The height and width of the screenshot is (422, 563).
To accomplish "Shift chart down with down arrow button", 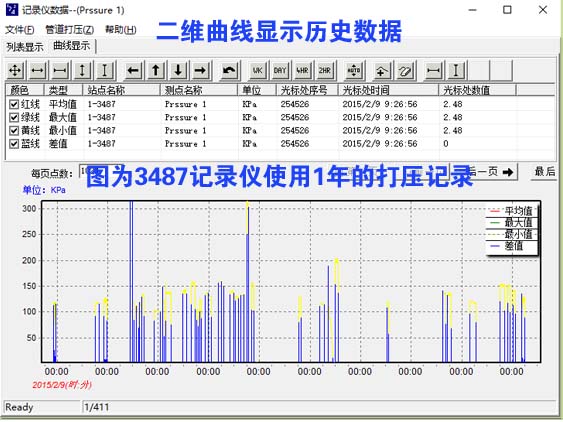I will (178, 70).
